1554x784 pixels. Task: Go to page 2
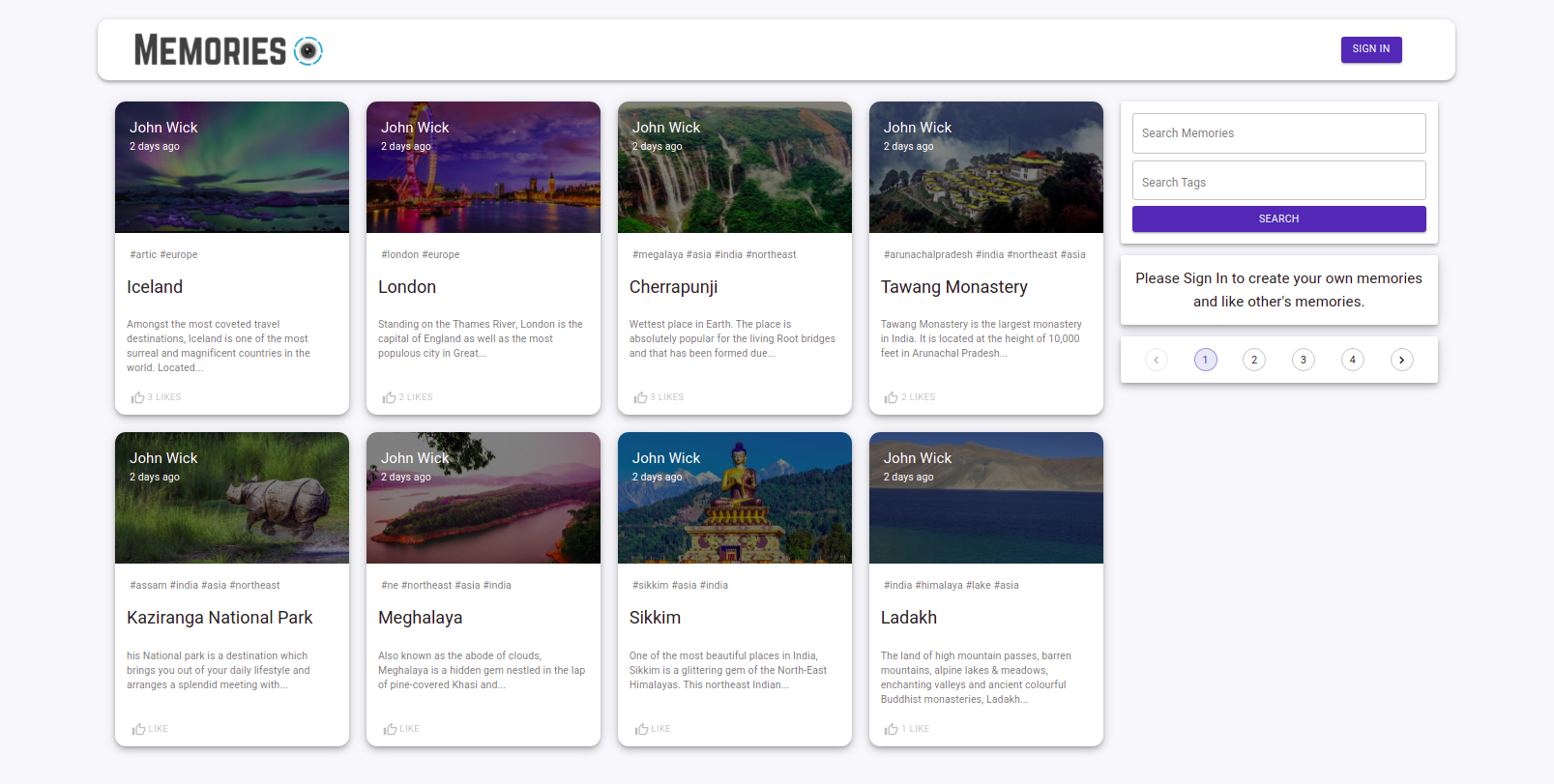coord(1254,360)
